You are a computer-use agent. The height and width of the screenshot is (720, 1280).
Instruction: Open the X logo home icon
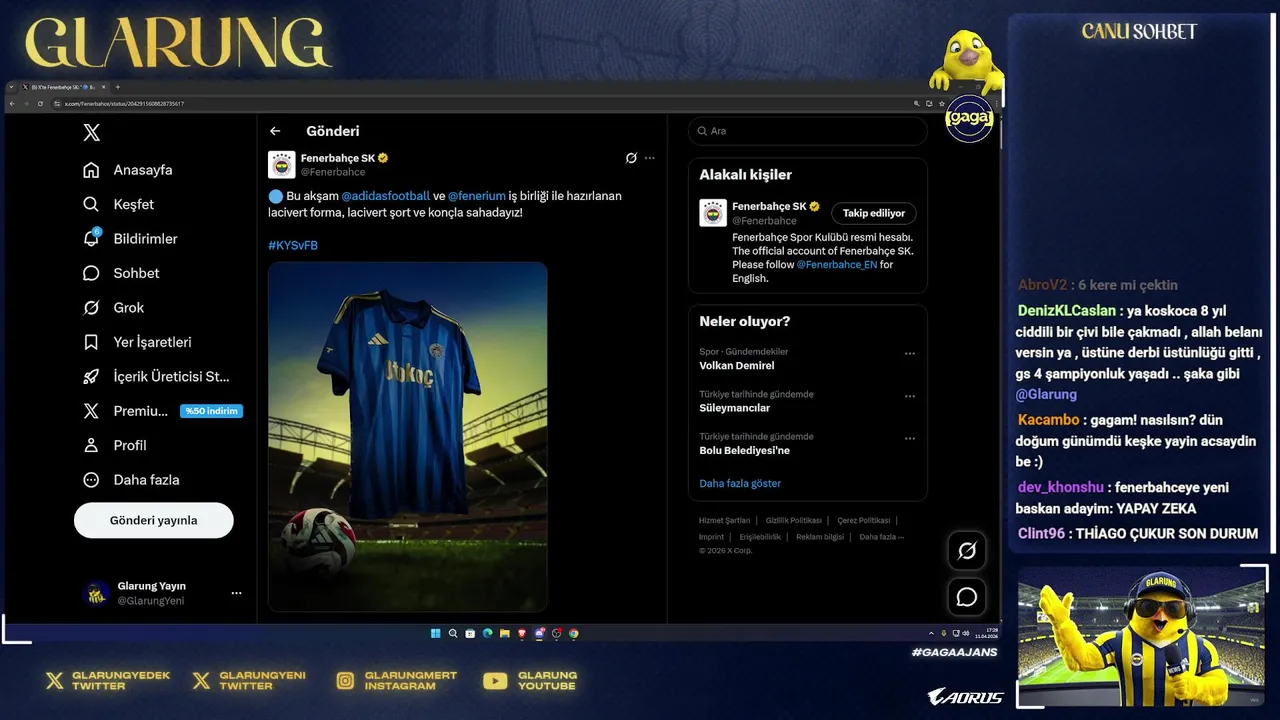point(91,133)
